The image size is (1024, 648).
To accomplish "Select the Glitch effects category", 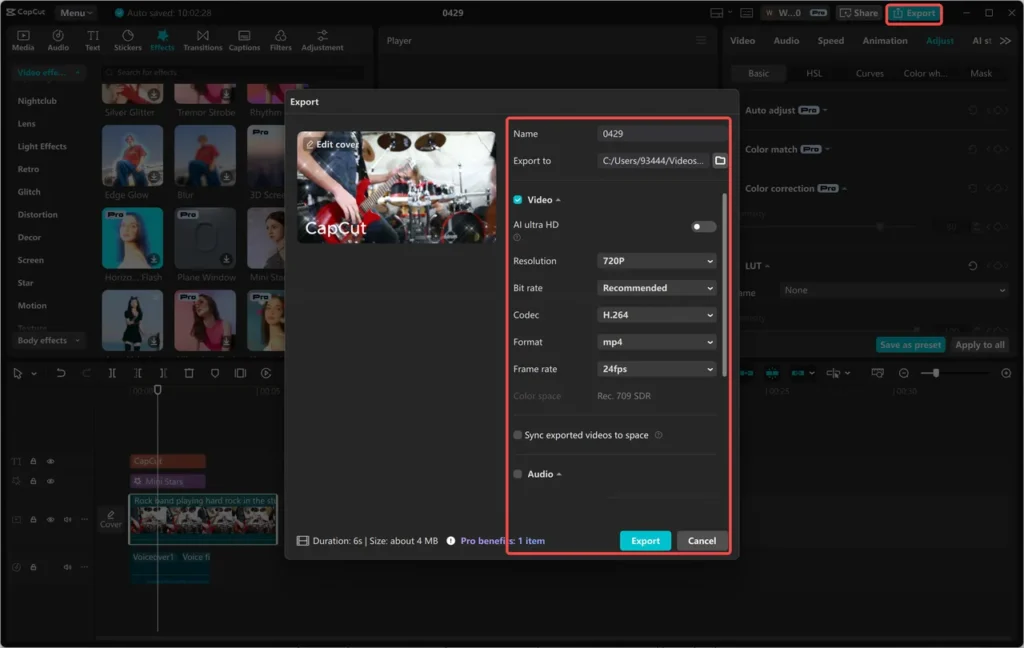I will coord(29,192).
